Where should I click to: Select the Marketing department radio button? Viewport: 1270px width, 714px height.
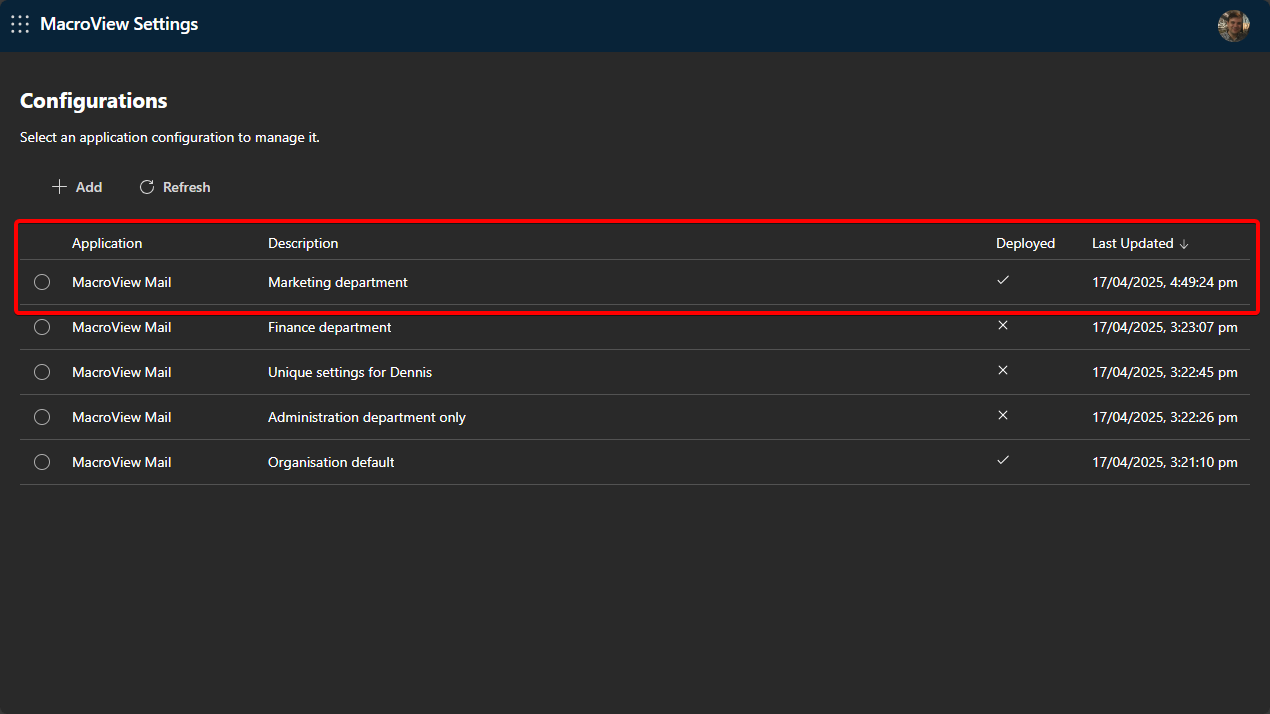tap(42, 282)
